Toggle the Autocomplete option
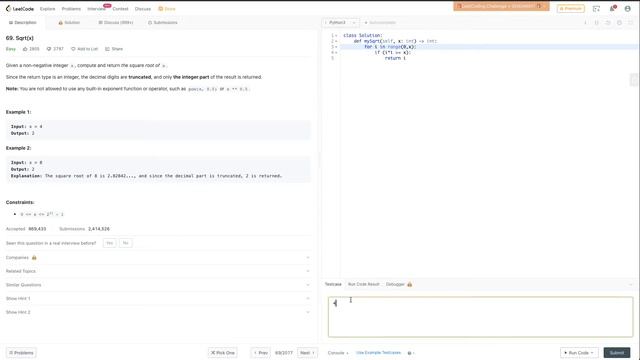This screenshot has height=360, width=640. click(x=380, y=22)
